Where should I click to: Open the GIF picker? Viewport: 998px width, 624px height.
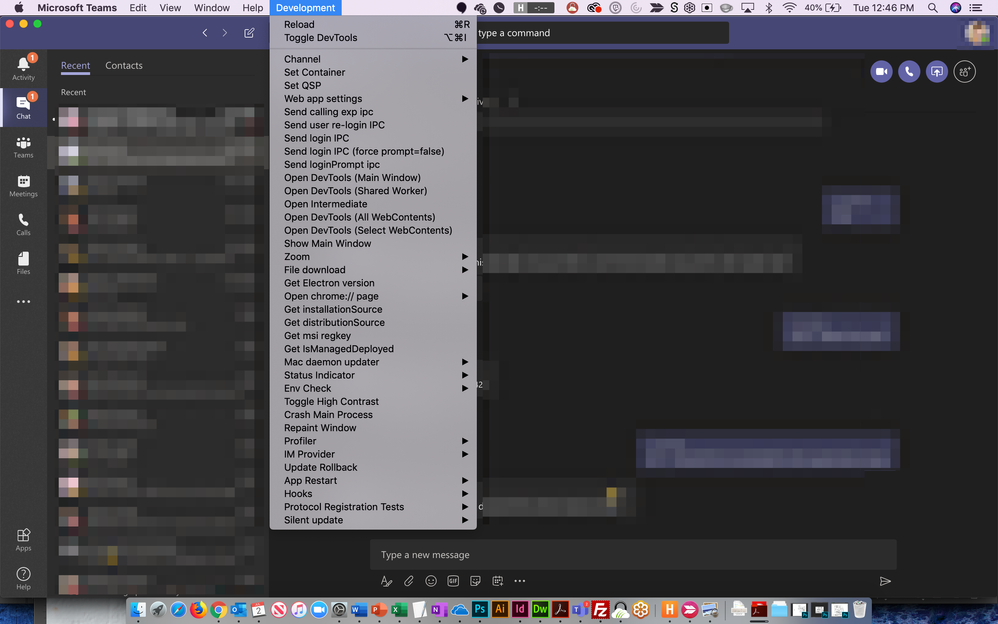(x=453, y=581)
